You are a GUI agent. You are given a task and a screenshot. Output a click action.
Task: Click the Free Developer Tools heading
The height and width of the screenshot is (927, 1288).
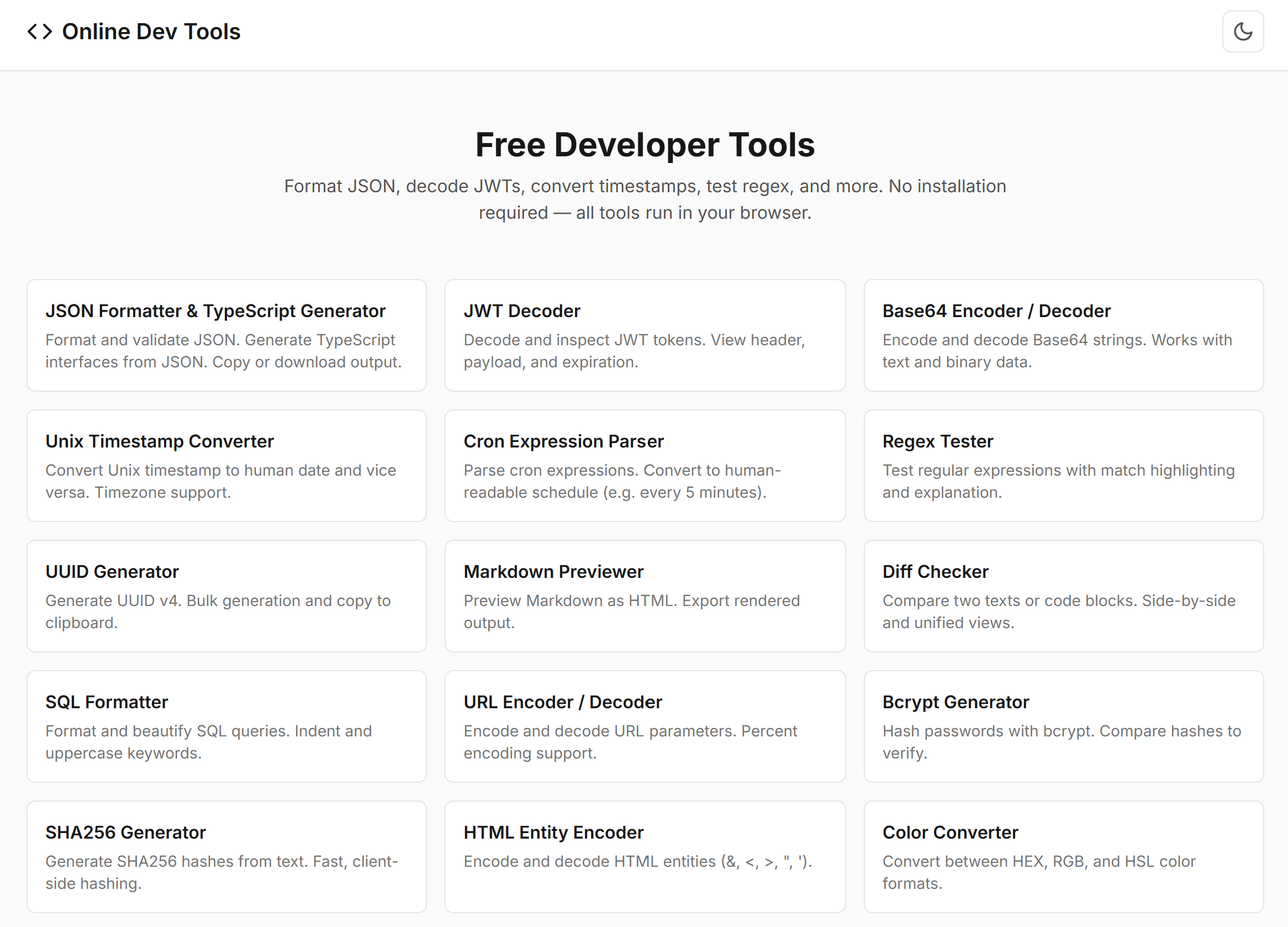[645, 145]
